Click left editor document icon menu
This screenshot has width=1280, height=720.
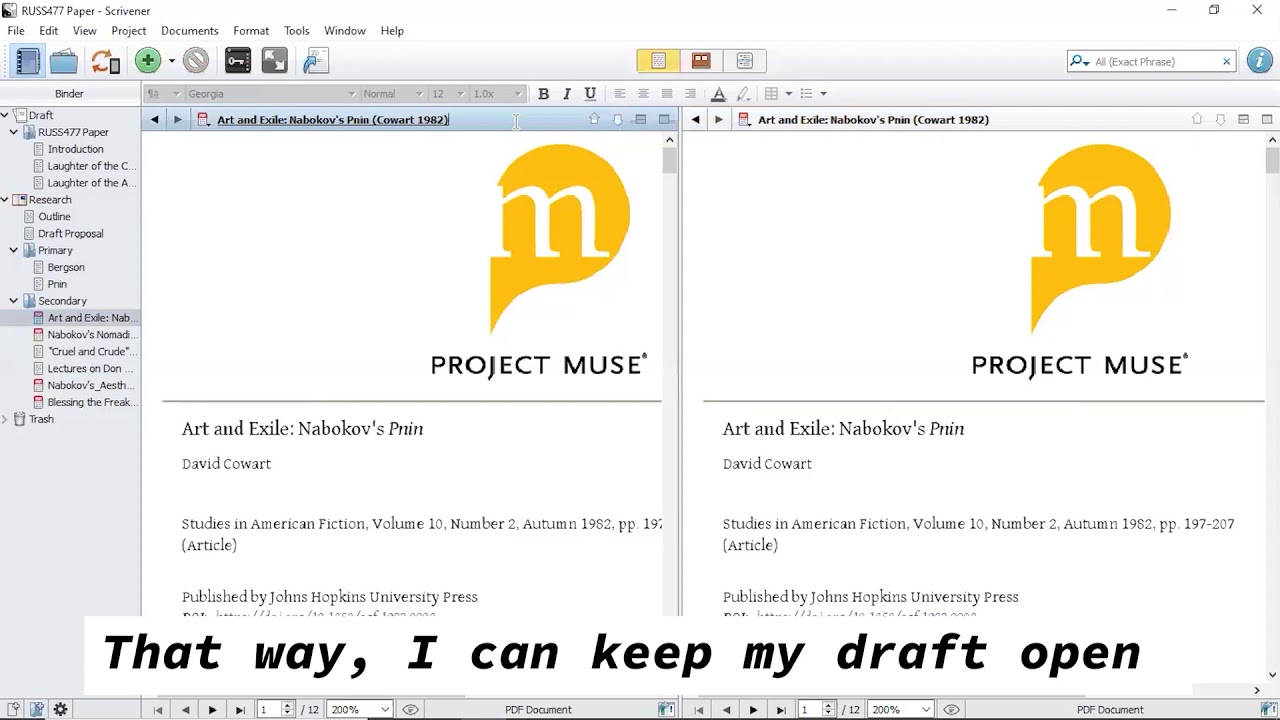203,120
